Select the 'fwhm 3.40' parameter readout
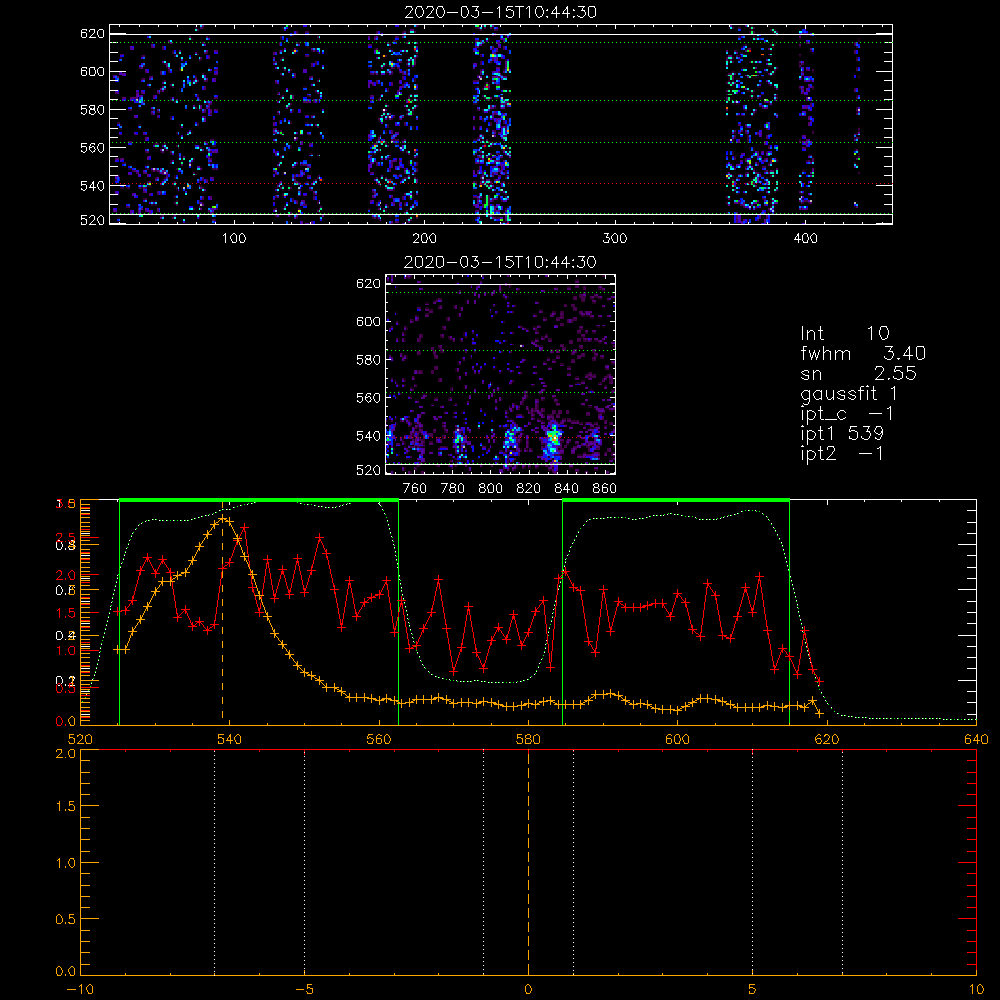The height and width of the screenshot is (1000, 1000). [863, 353]
